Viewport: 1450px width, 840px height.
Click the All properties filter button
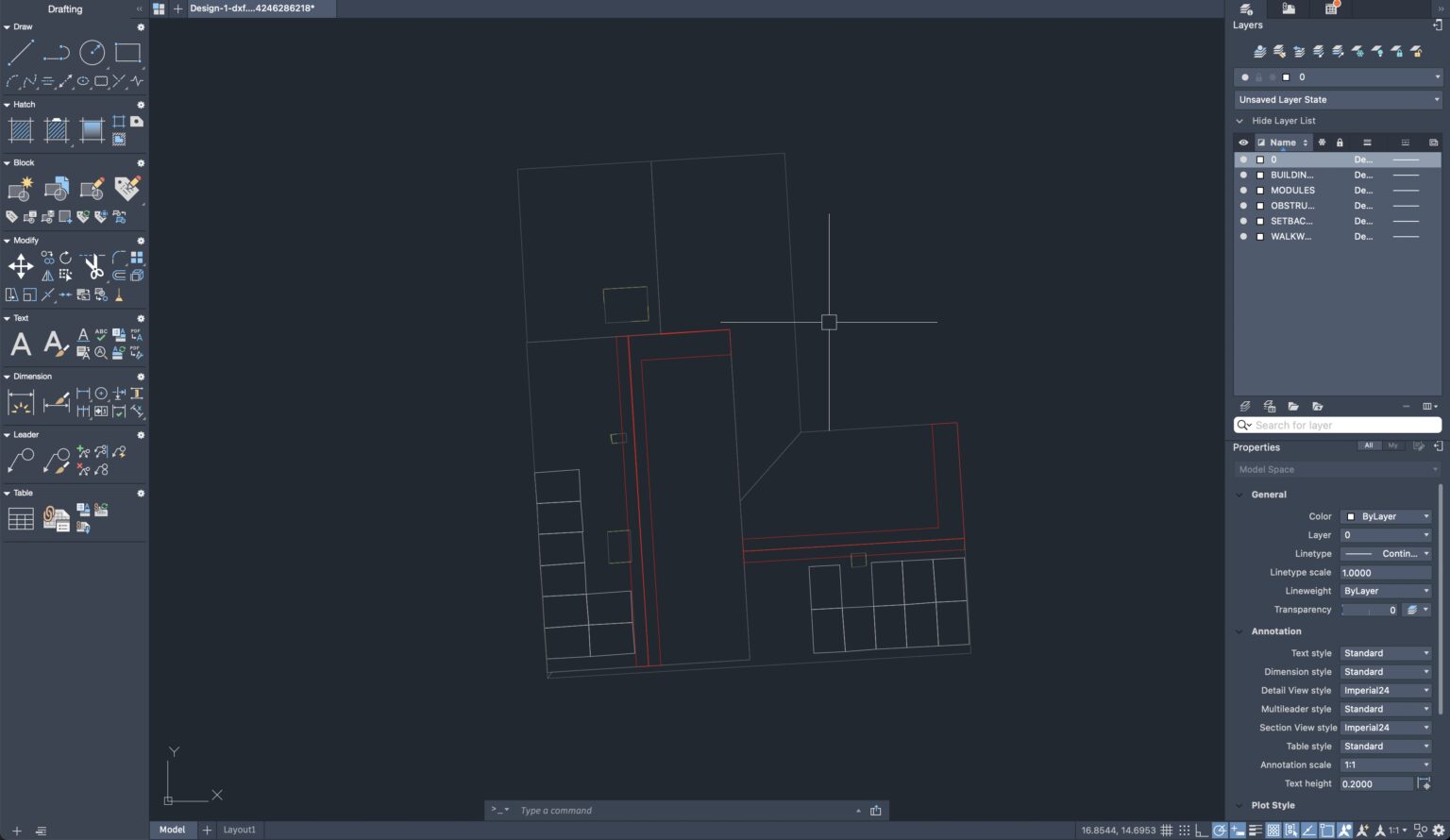[1369, 445]
